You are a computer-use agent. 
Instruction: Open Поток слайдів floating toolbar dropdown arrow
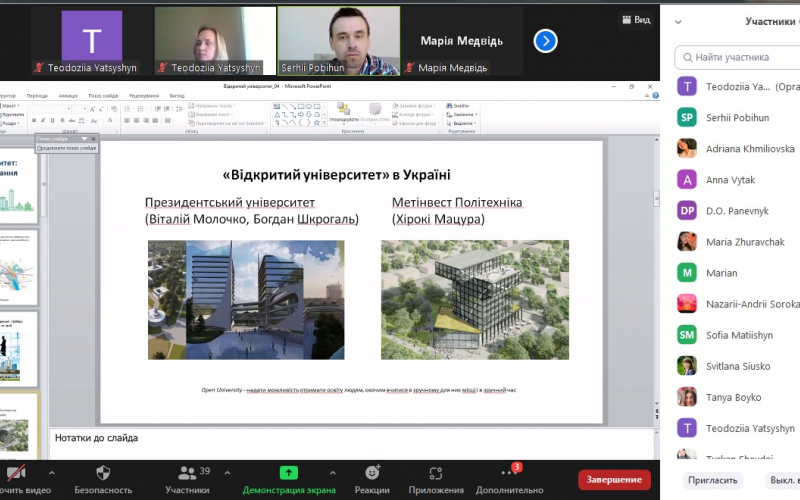[84, 139]
